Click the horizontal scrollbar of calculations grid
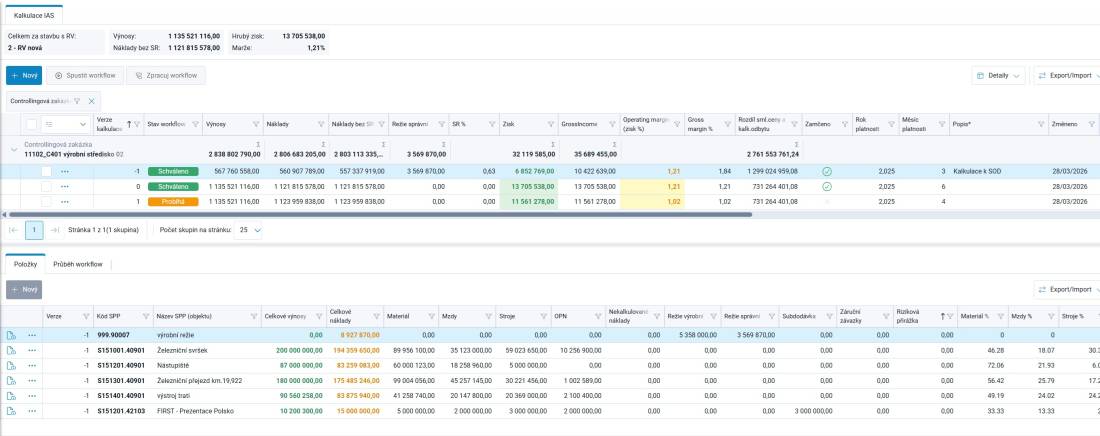Screen dimensions: 1100x436 click(380, 214)
